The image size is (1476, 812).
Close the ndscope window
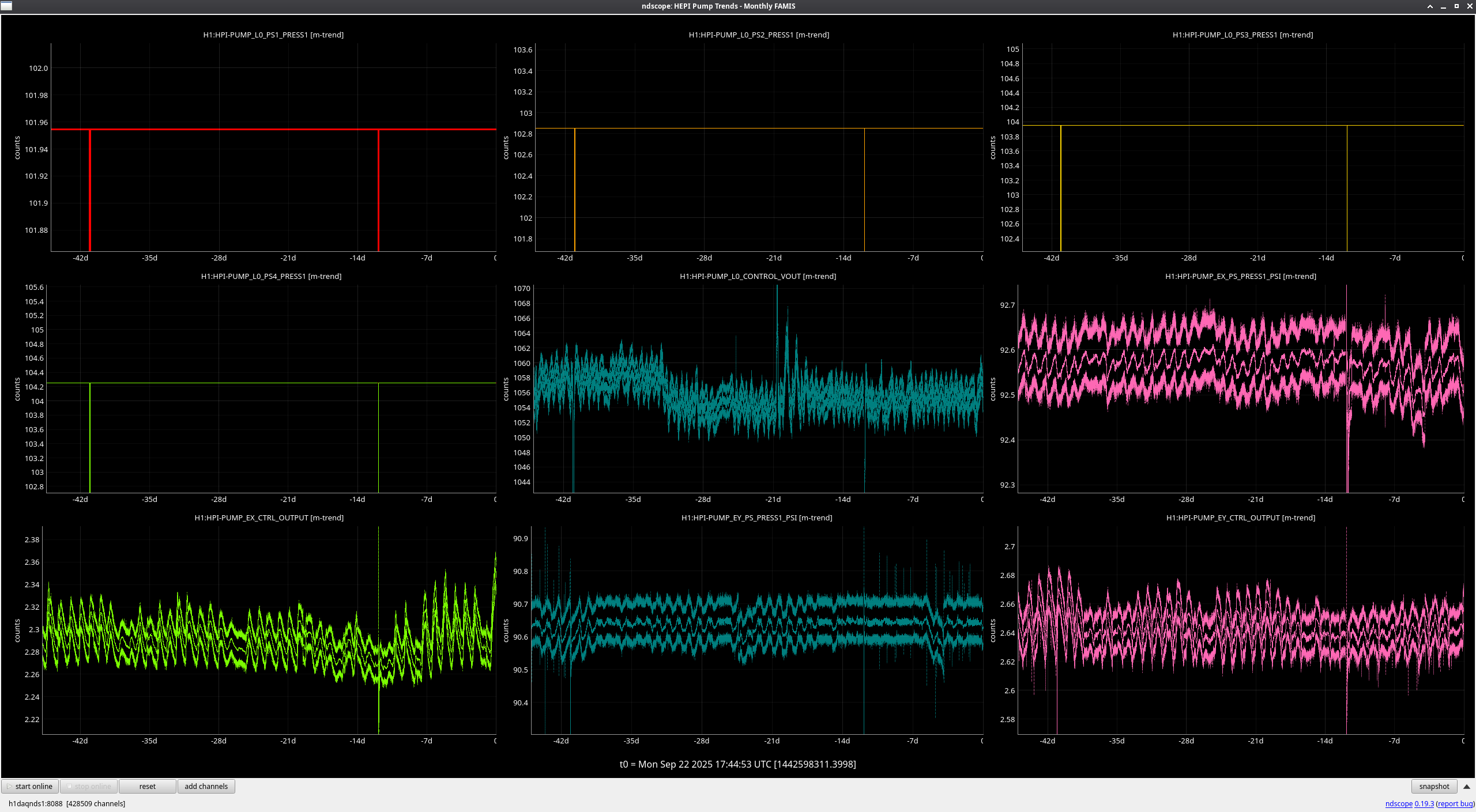pyautogui.click(x=1470, y=6)
